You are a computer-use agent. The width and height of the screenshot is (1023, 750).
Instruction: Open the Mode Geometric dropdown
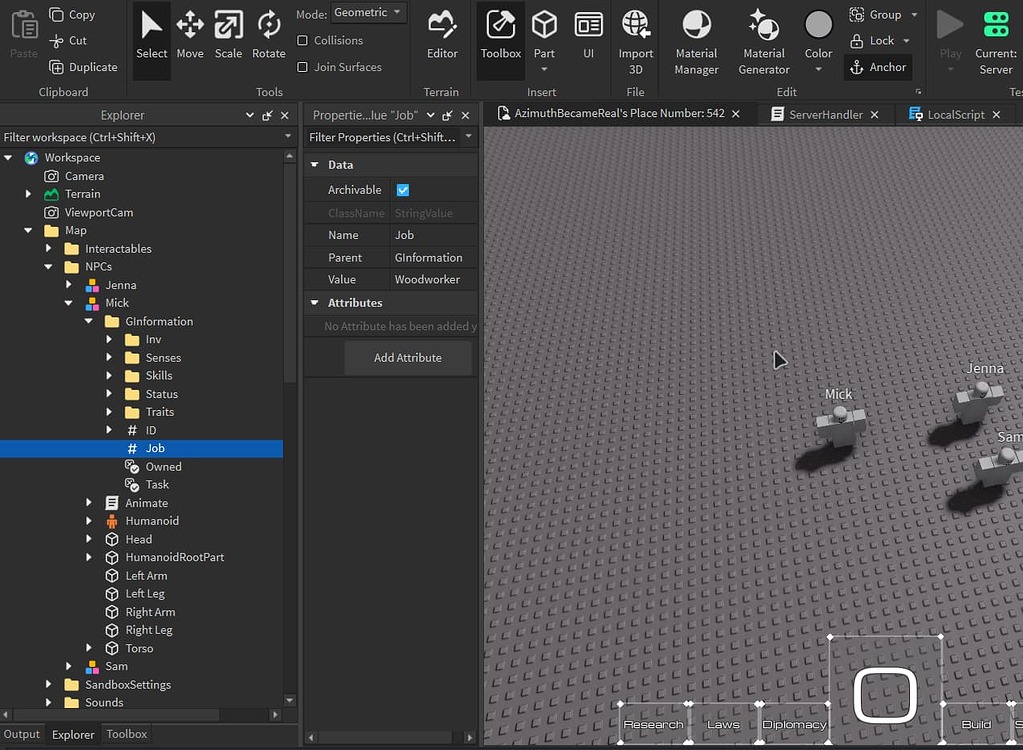click(x=368, y=13)
